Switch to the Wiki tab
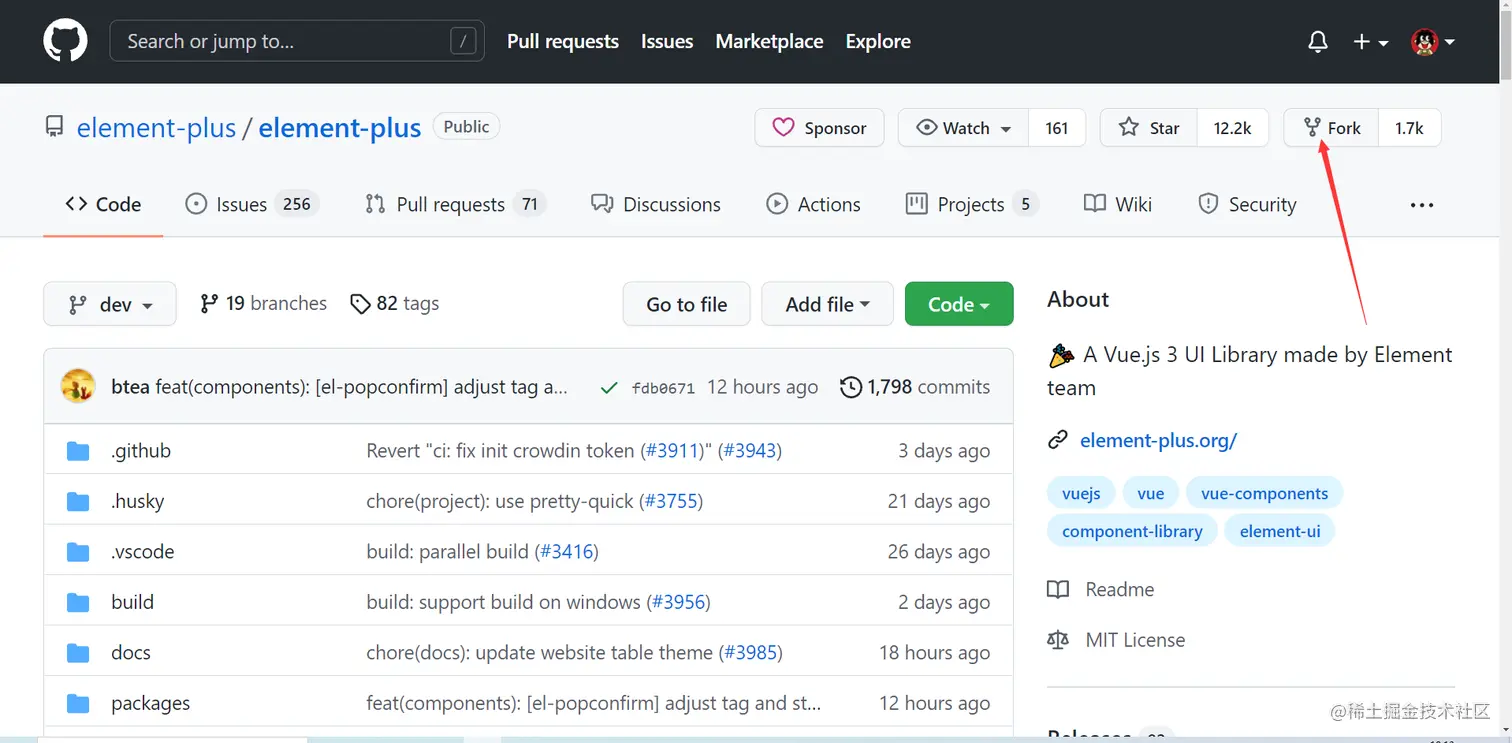The height and width of the screenshot is (743, 1512). click(1118, 204)
